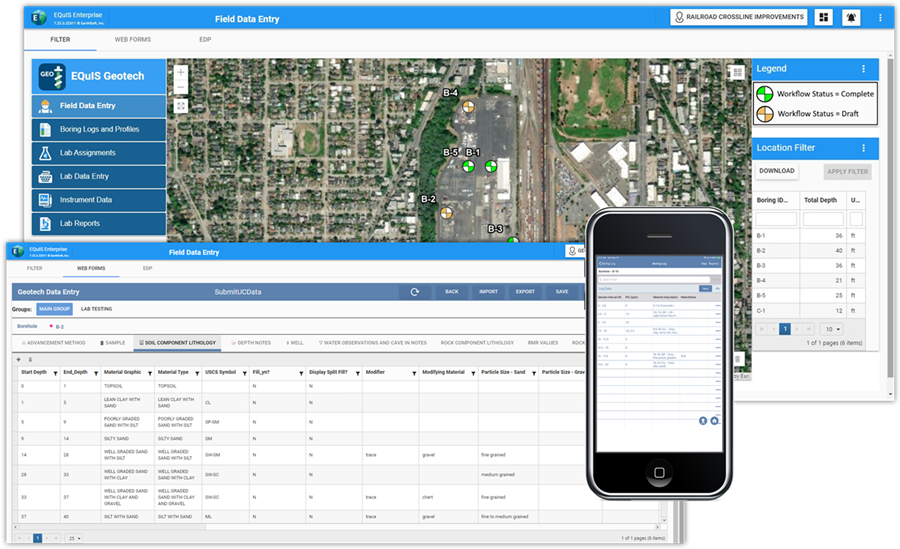Open the End_Depth column filter
This screenshot has height=549, width=900.
(x=96, y=373)
